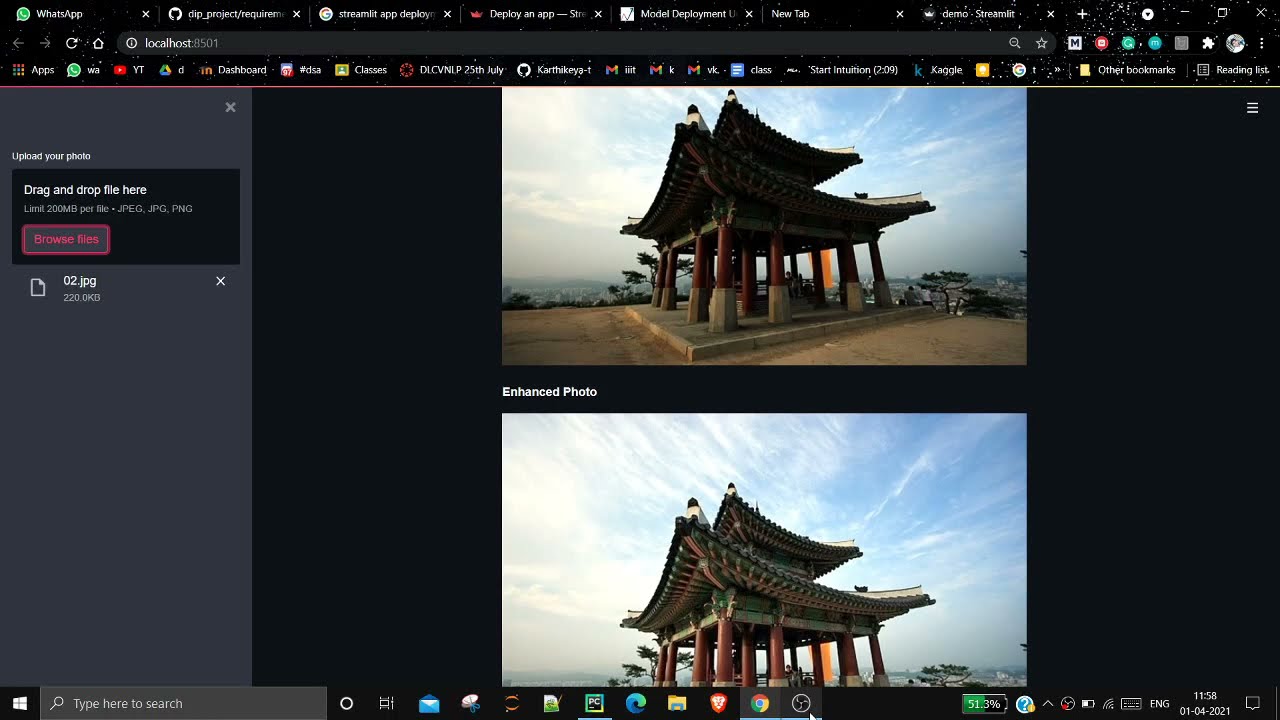Expand the Other bookmarks folder
Viewport: 1280px width, 720px height.
pyautogui.click(x=1127, y=70)
